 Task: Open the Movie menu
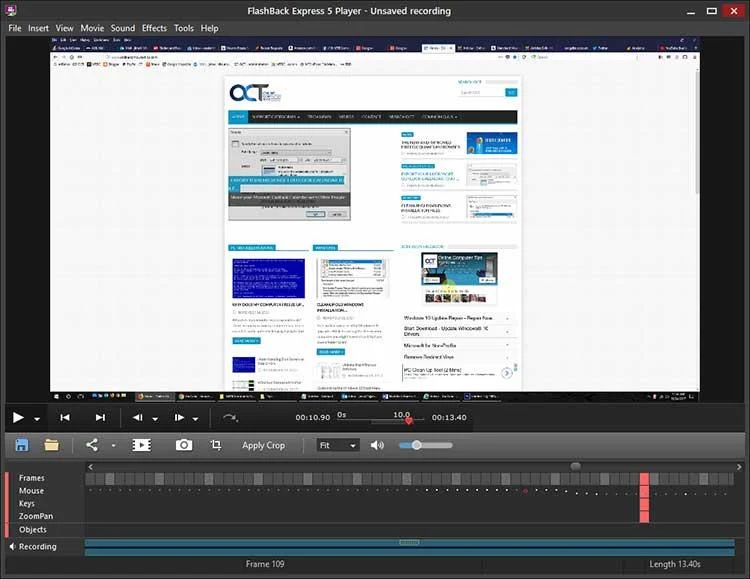(x=92, y=28)
